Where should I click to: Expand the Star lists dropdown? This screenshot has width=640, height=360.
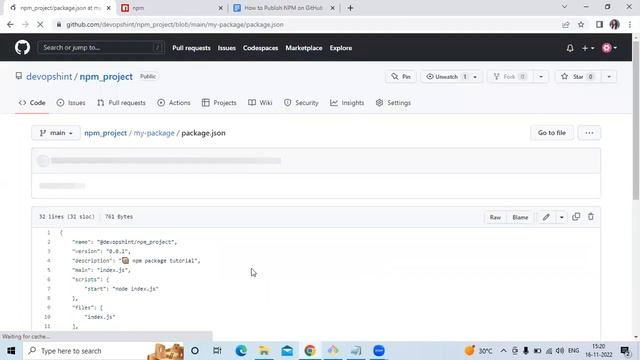pyautogui.click(x=609, y=77)
